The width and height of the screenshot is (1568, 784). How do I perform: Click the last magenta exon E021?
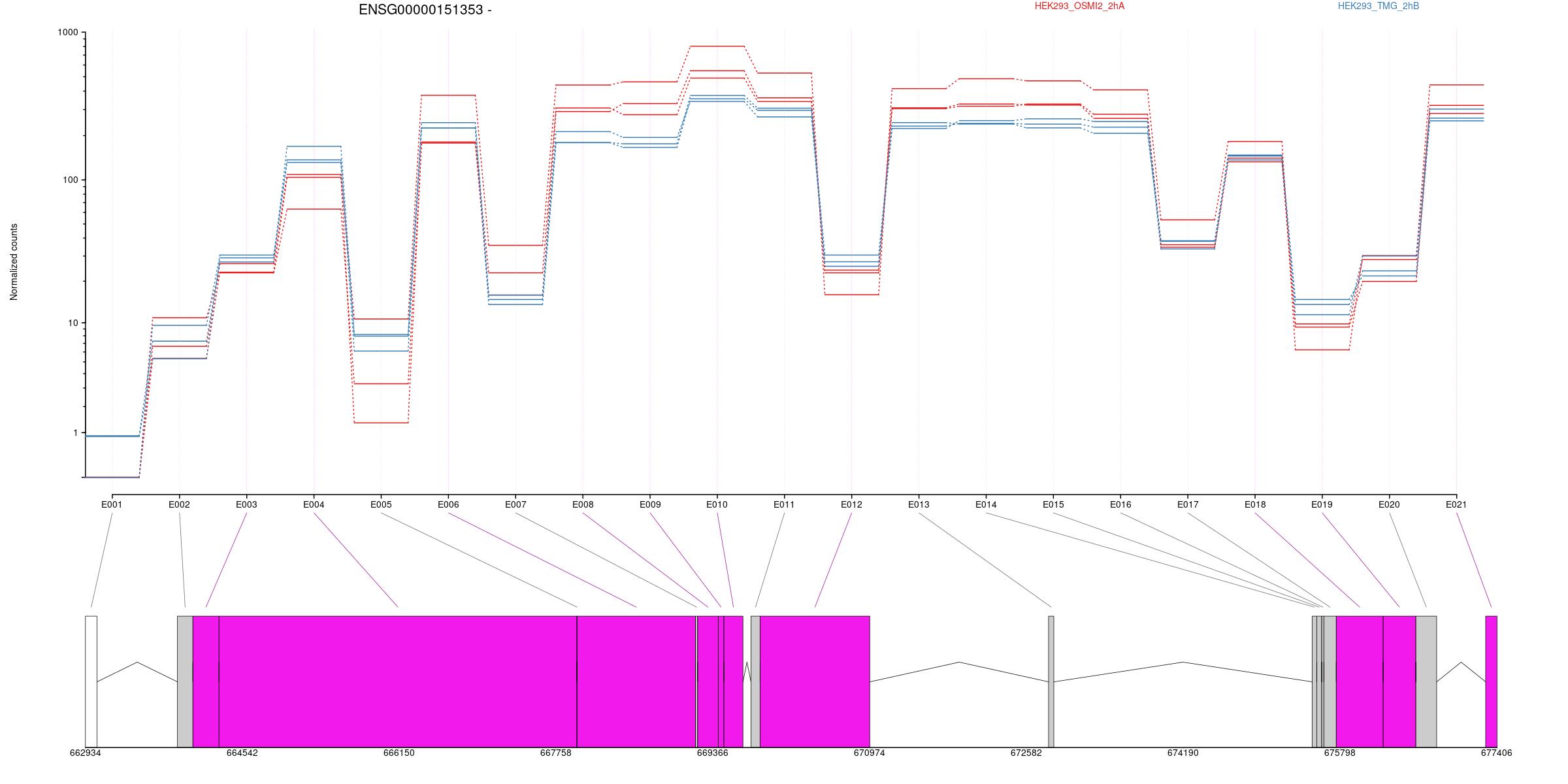point(1491,681)
